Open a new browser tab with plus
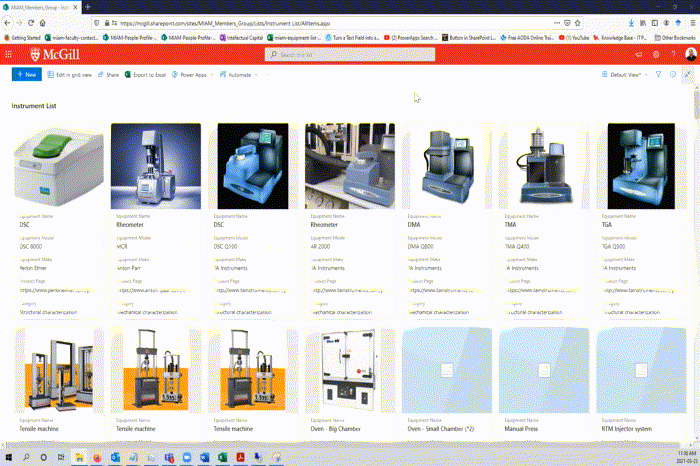This screenshot has height=466, width=700. pyautogui.click(x=88, y=7)
